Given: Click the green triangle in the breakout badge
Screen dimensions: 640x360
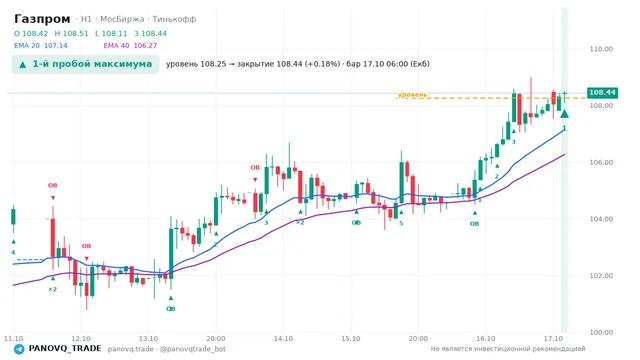Looking at the screenshot, I should tap(23, 64).
